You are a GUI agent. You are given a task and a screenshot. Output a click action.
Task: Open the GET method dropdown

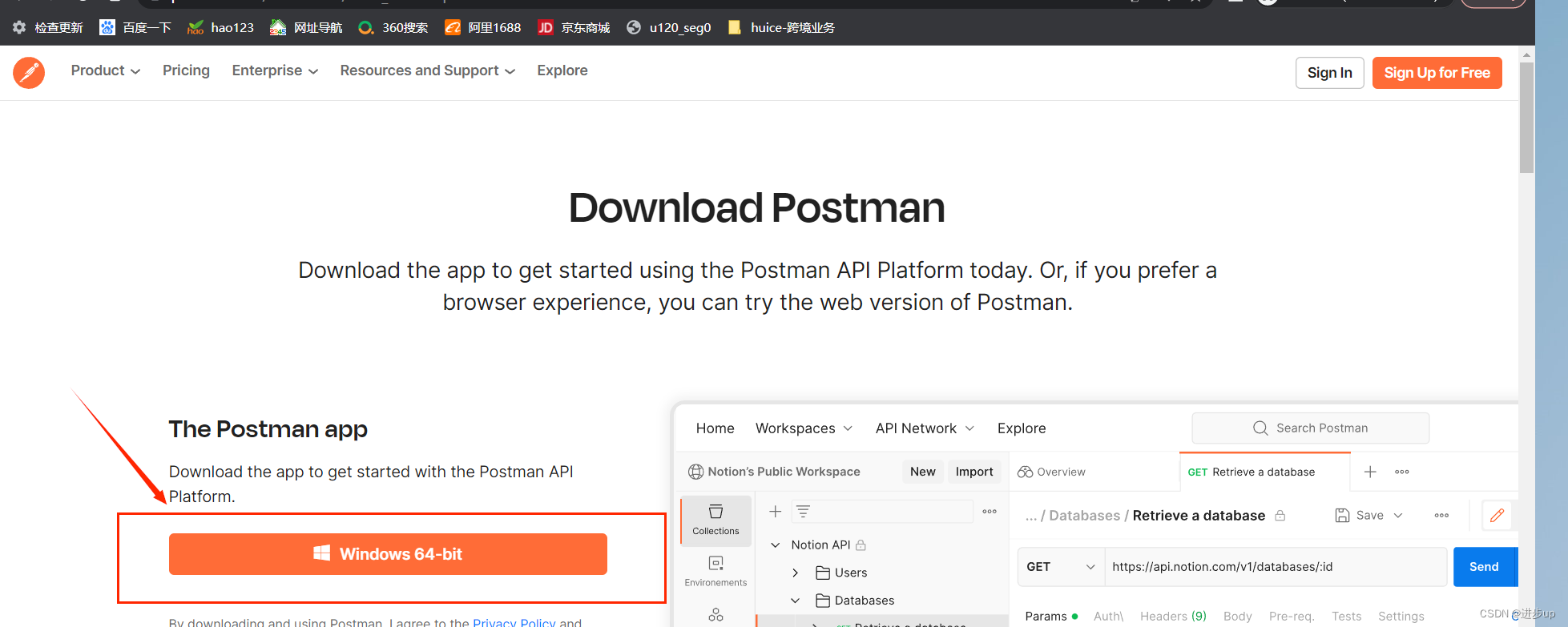[x=1061, y=567]
